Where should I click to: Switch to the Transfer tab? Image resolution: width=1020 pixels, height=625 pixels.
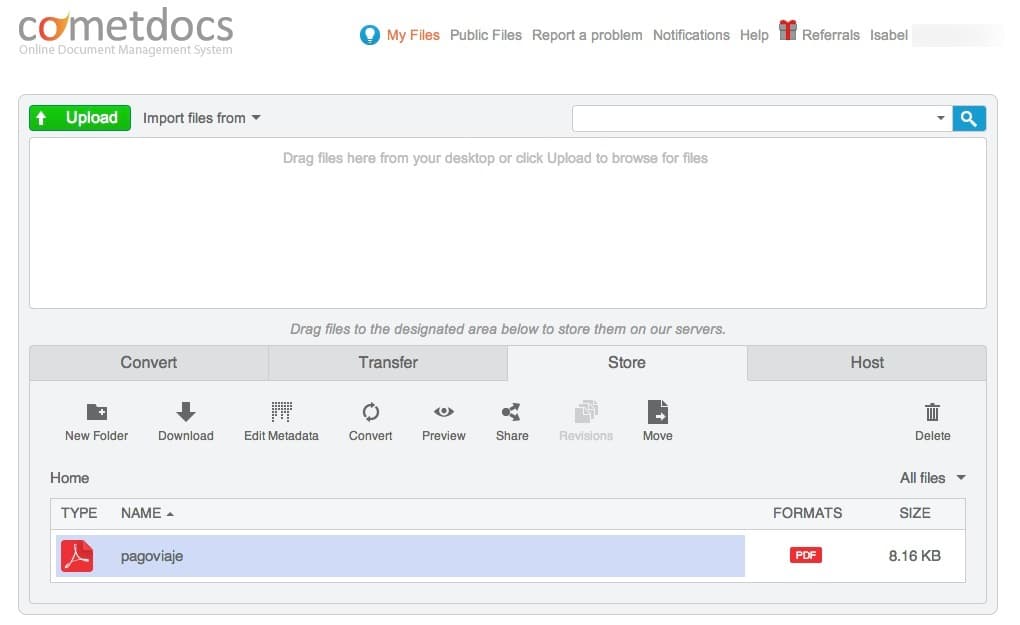point(388,363)
